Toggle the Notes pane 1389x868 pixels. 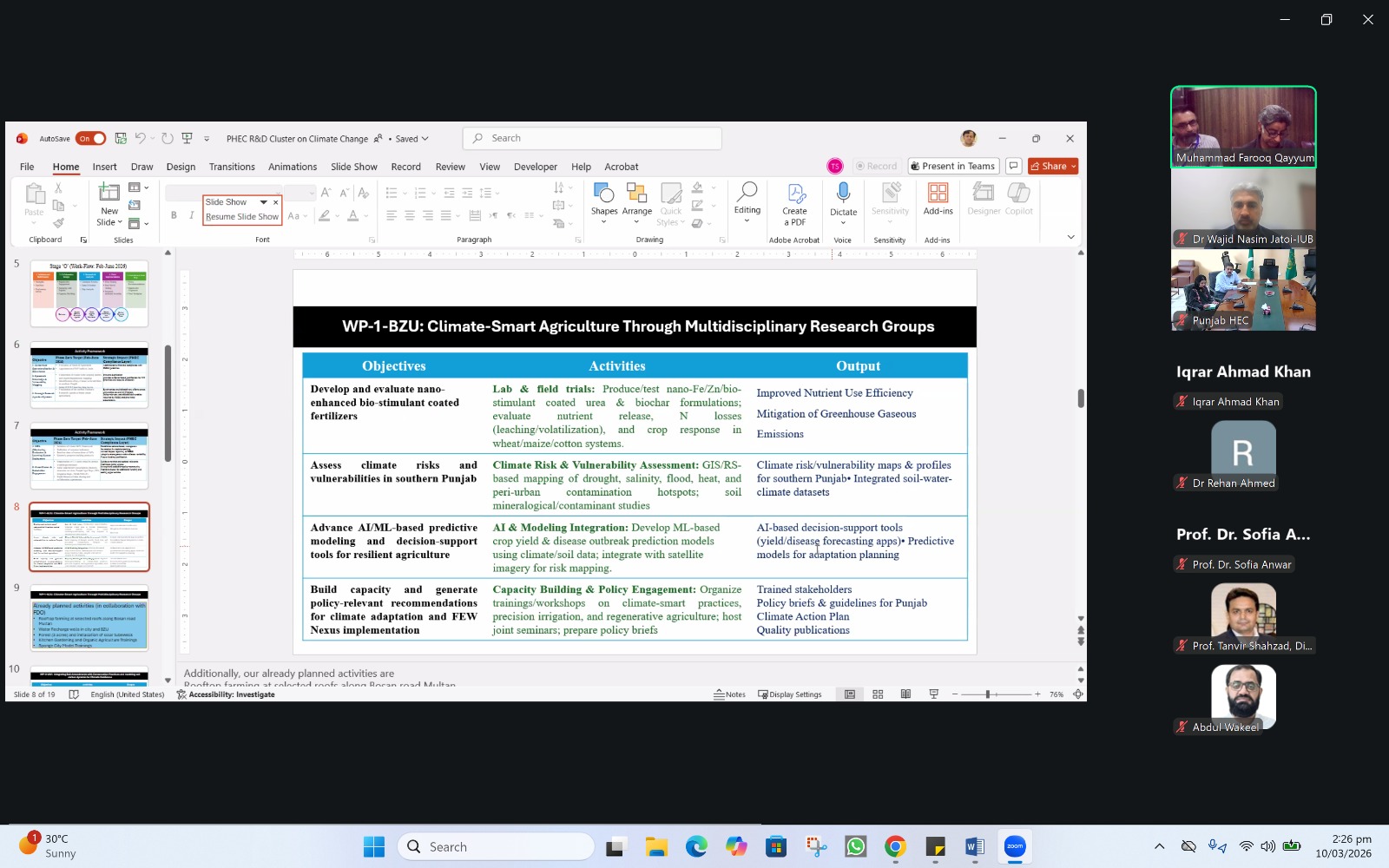tap(730, 694)
